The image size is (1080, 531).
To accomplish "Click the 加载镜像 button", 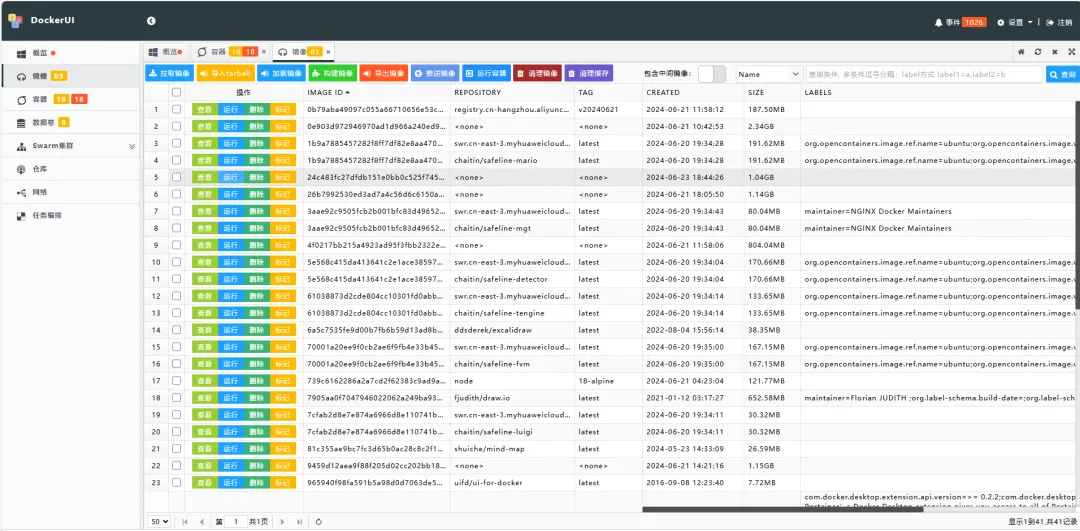I will [281, 73].
